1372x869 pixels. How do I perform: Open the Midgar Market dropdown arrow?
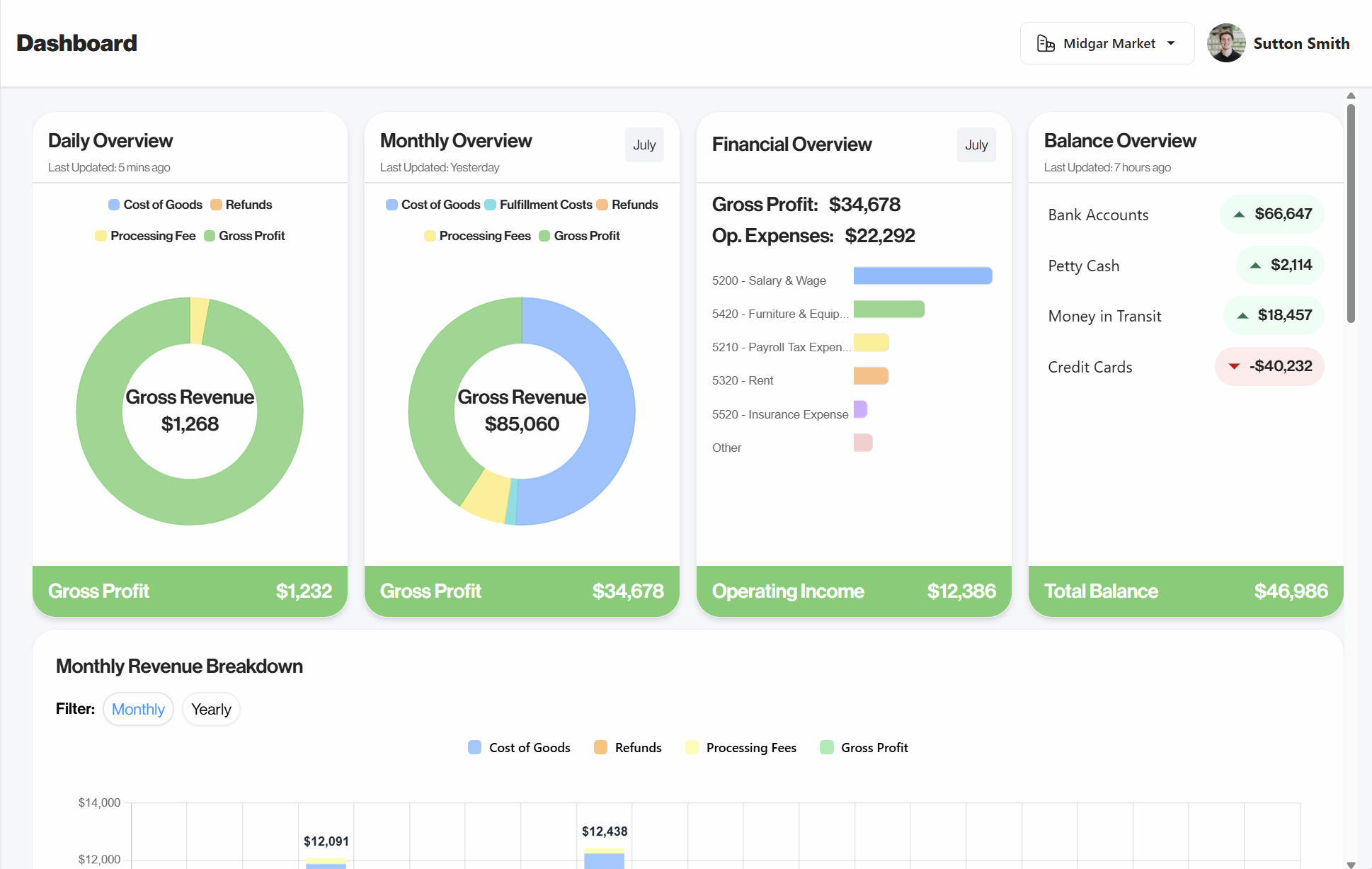tap(1171, 44)
